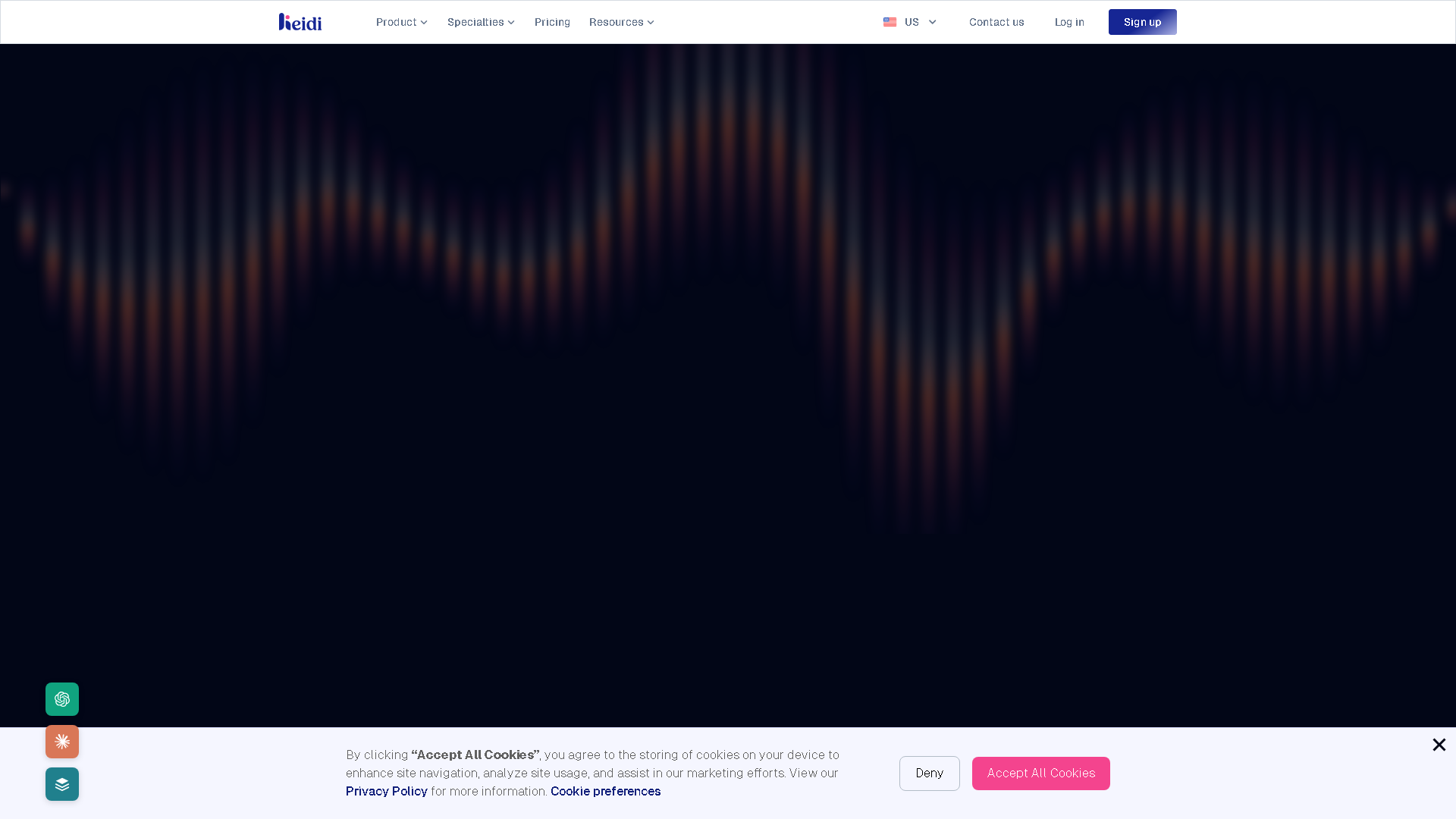Viewport: 1456px width, 819px height.
Task: Open the Resources dropdown
Action: [x=621, y=22]
